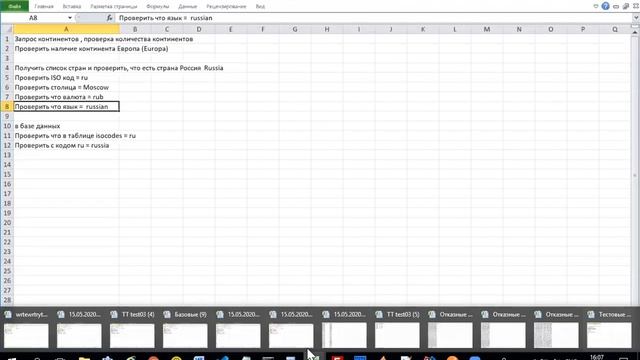Image resolution: width=640 pixels, height=360 pixels.
Task: Select column A header
Action: coord(67,29)
